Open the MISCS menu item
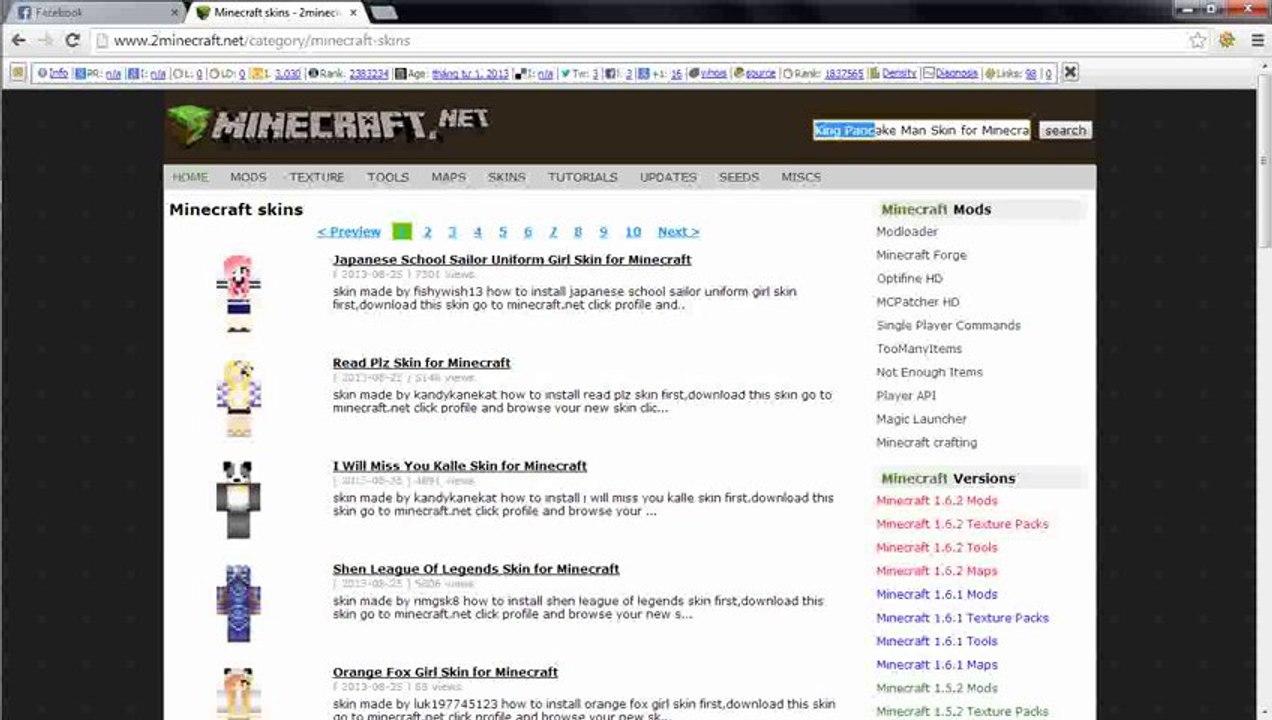This screenshot has width=1272, height=720. pos(801,177)
